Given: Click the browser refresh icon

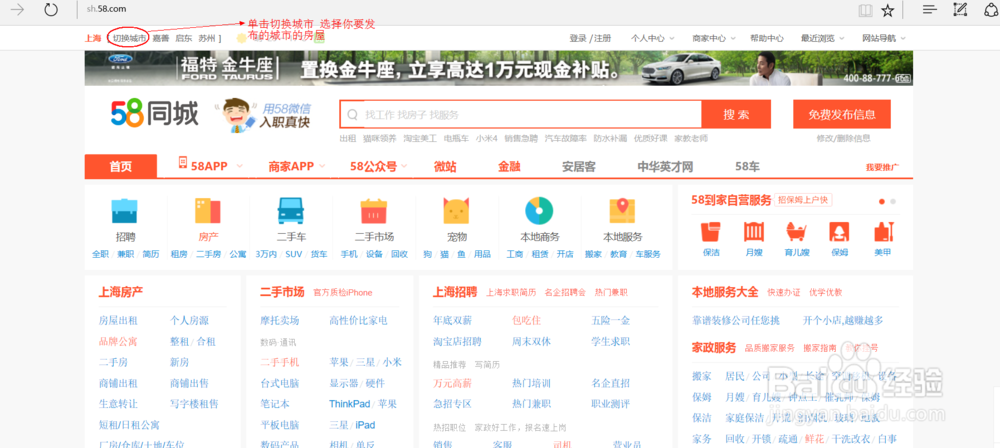Looking at the screenshot, I should click(x=50, y=10).
